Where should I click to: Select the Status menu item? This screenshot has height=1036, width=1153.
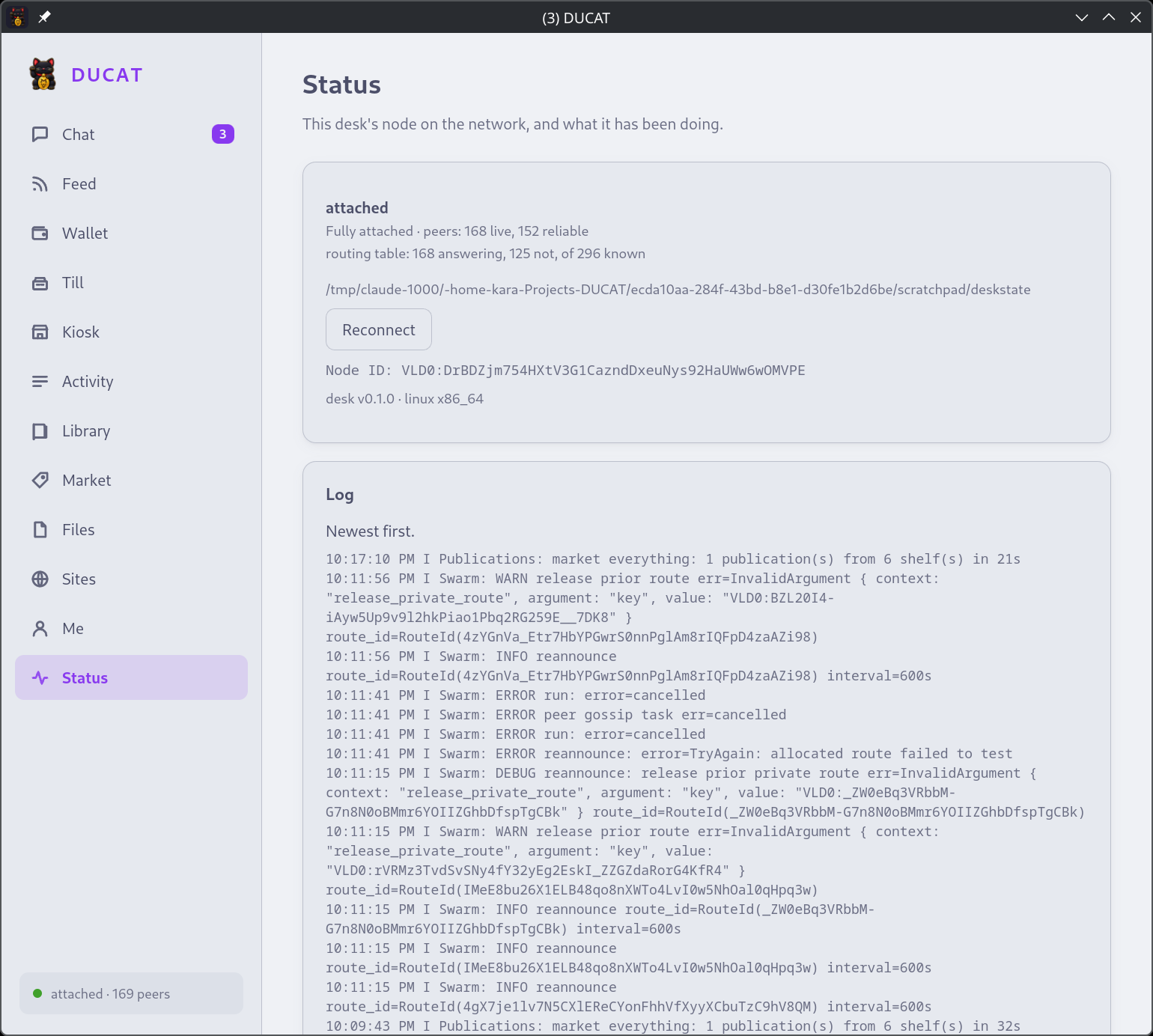[132, 678]
